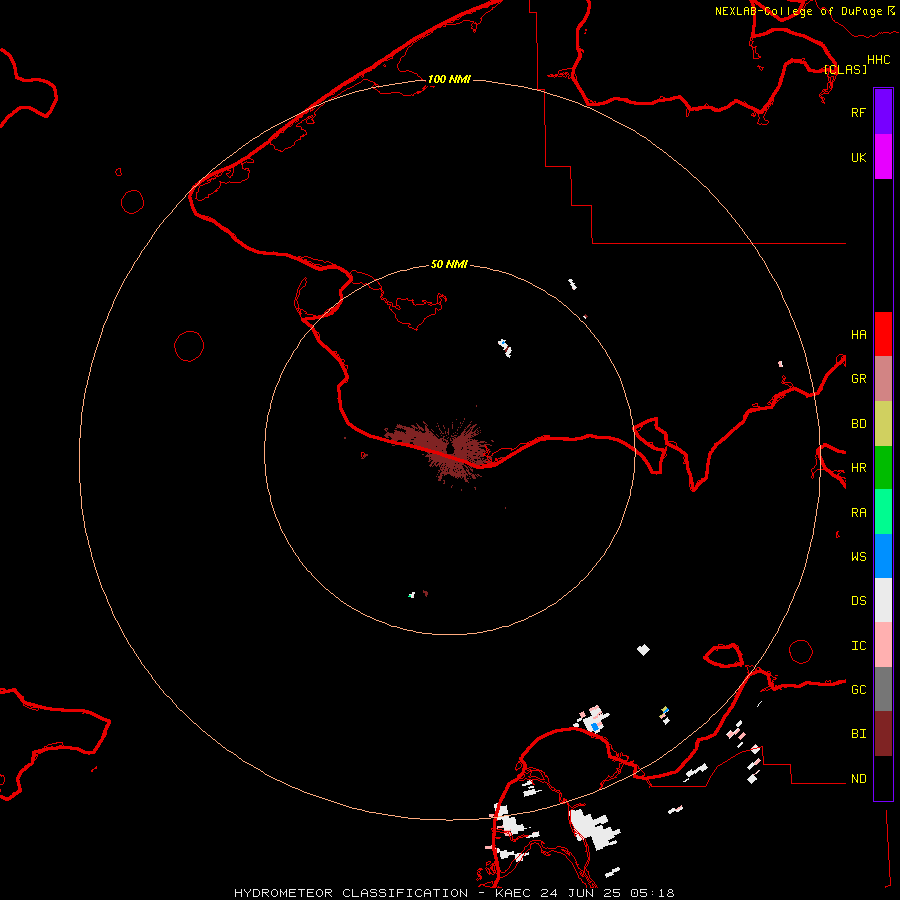This screenshot has height=900, width=900.
Task: Click the HA red legend swatch
Action: click(x=883, y=334)
